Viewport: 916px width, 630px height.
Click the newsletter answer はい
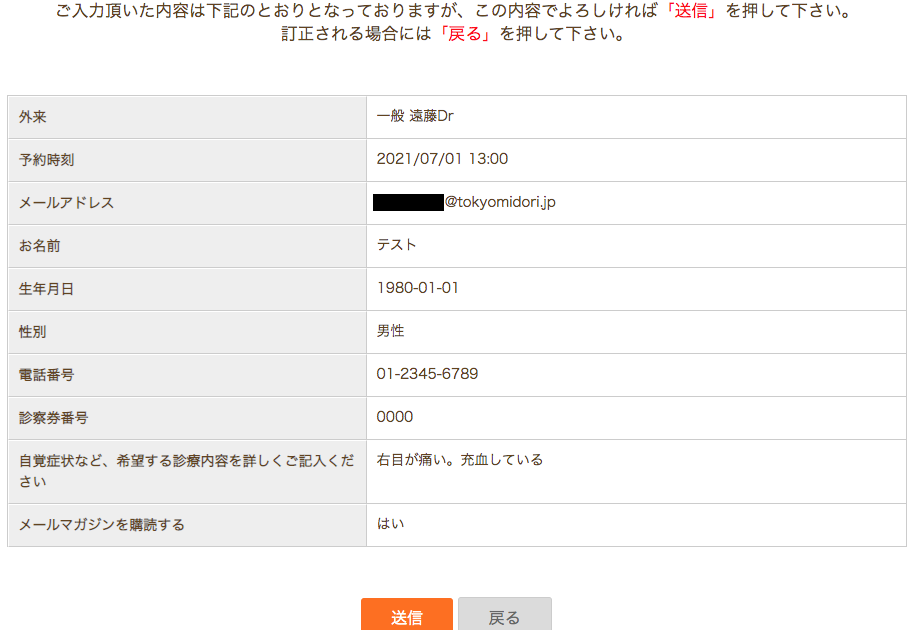390,524
